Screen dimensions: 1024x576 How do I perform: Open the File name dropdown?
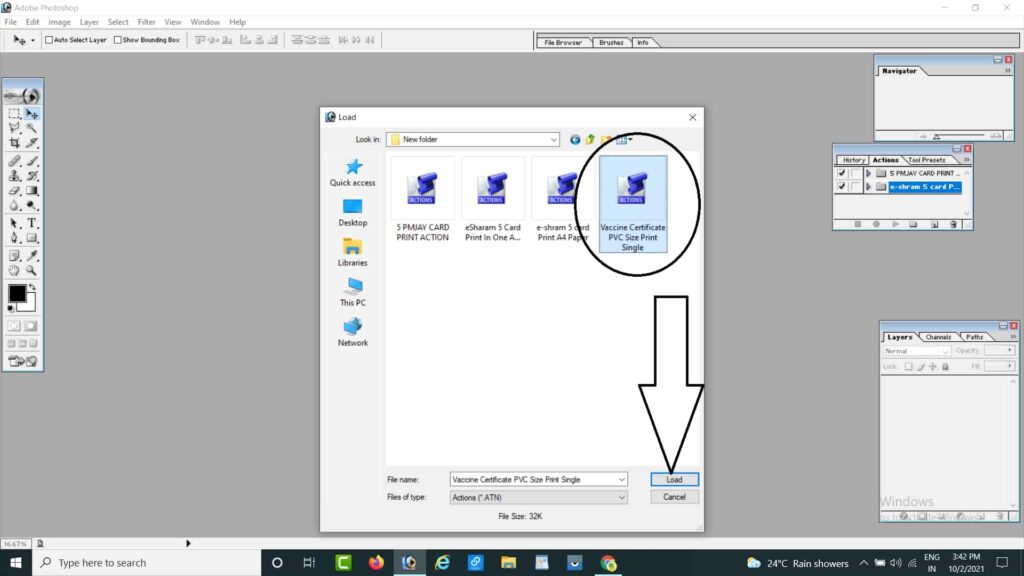coord(621,479)
